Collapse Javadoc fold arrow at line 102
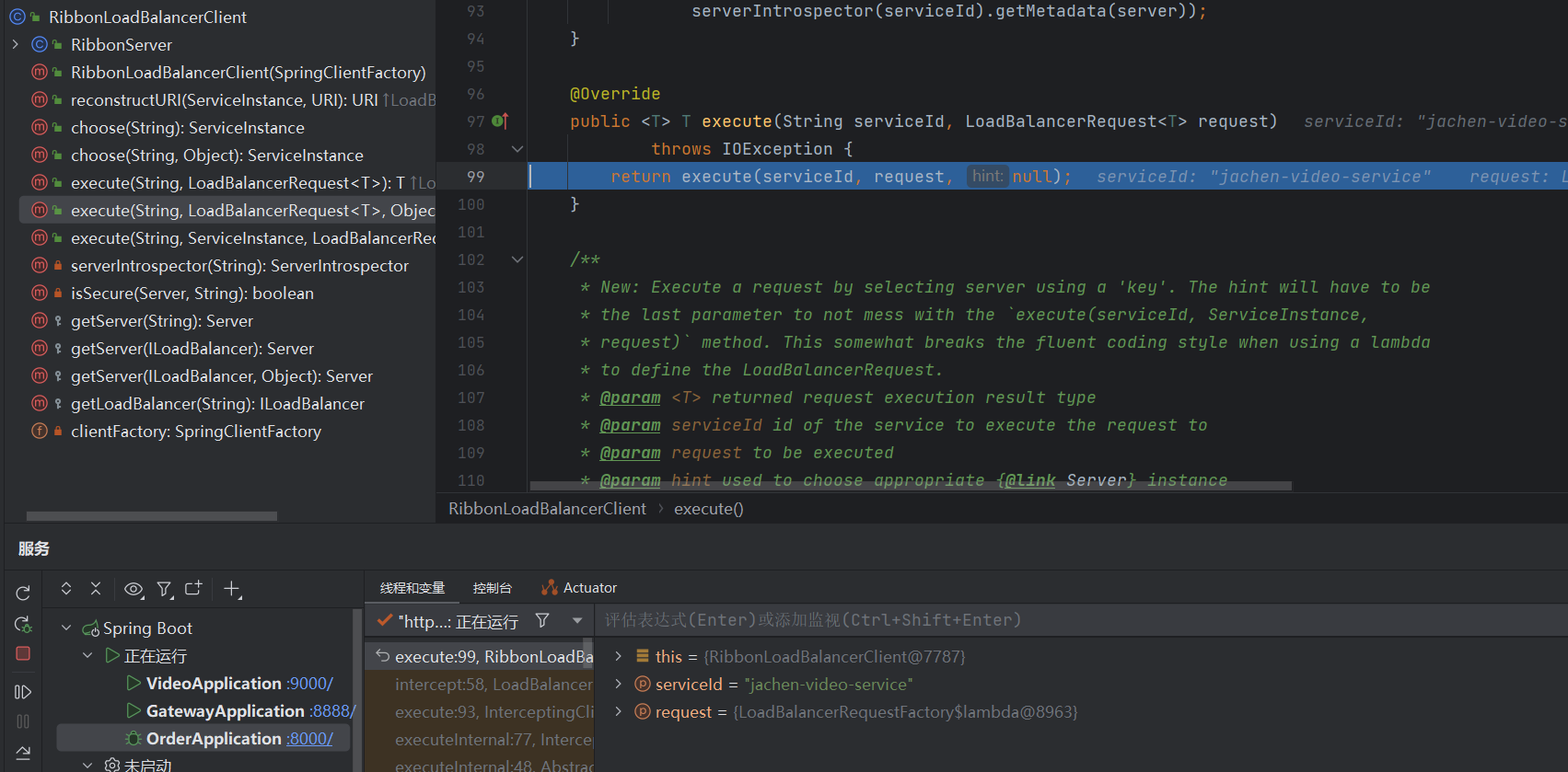 point(517,259)
